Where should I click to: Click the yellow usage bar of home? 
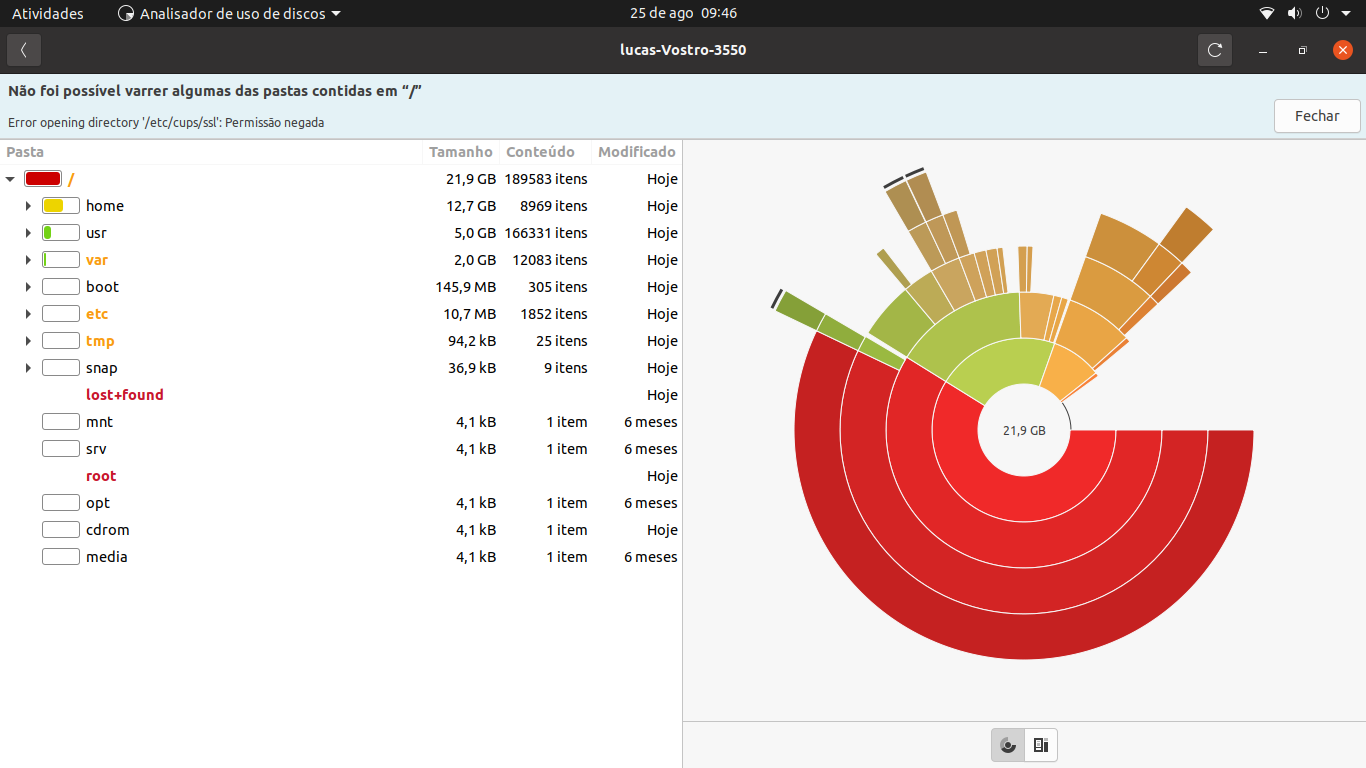(61, 206)
